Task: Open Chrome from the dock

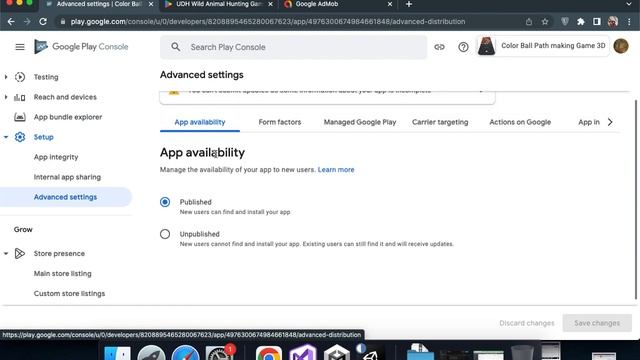Action: [x=269, y=353]
